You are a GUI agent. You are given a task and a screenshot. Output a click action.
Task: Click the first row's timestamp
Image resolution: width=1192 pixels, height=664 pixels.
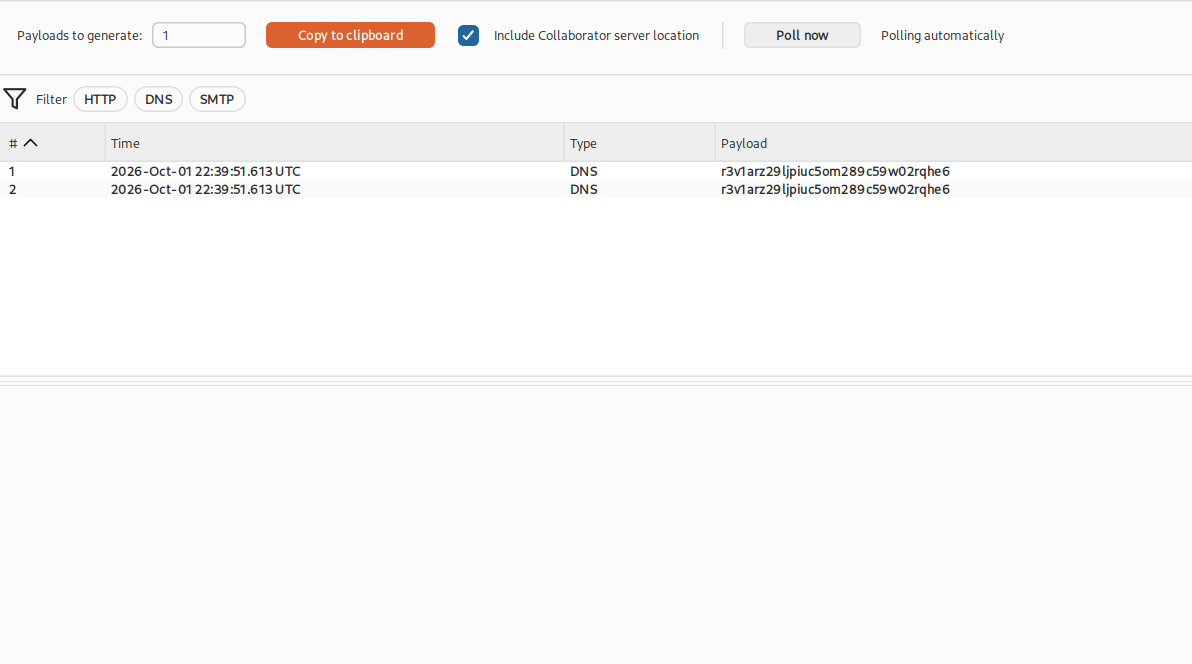tap(205, 171)
